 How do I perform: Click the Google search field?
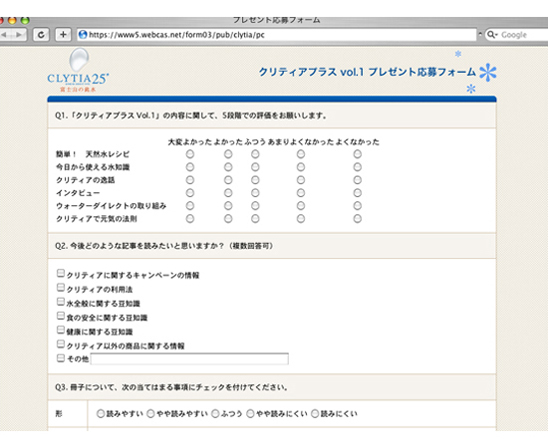point(517,35)
